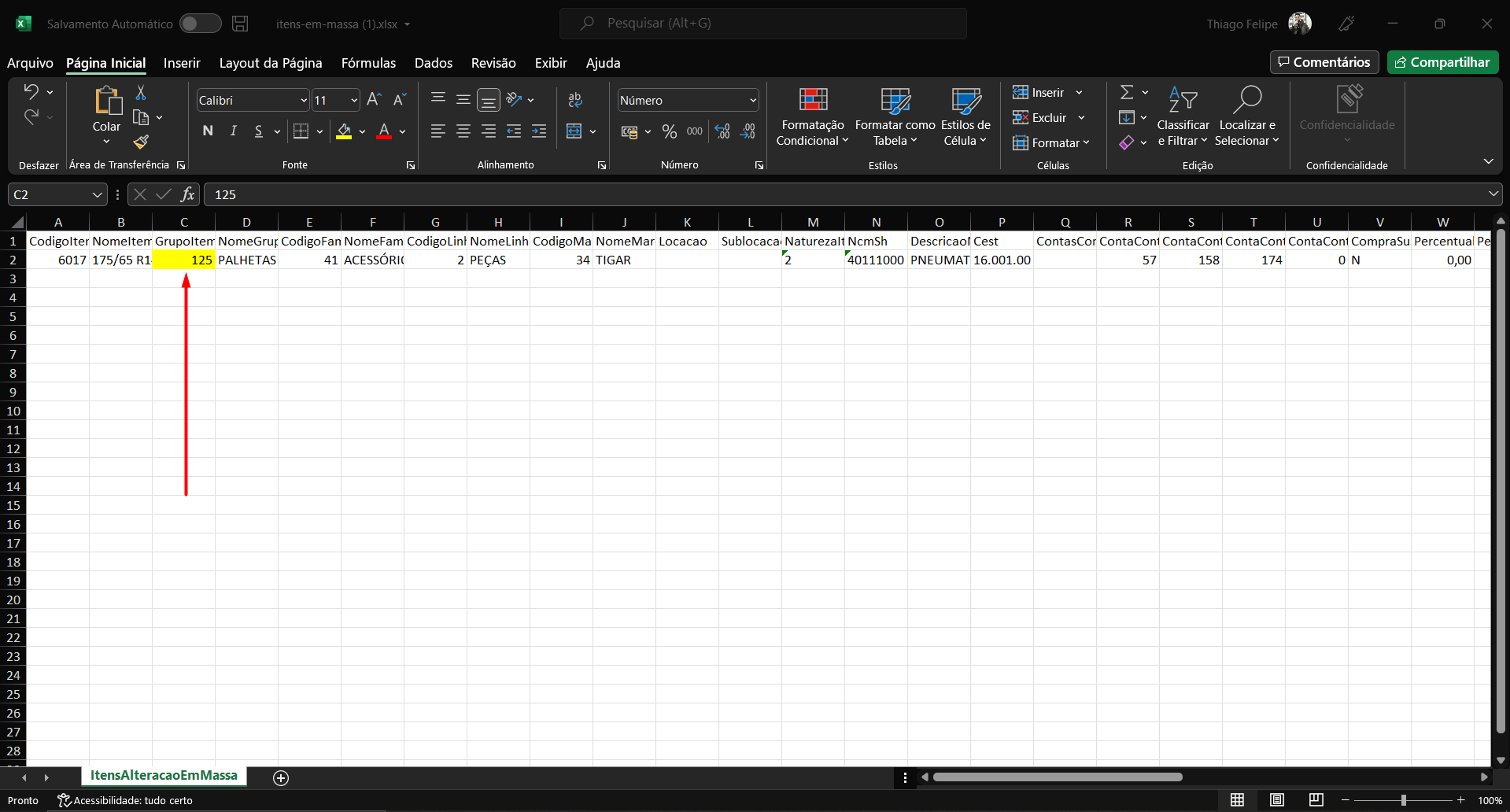Toggle underline S formatting
The width and height of the screenshot is (1510, 812).
click(x=258, y=131)
